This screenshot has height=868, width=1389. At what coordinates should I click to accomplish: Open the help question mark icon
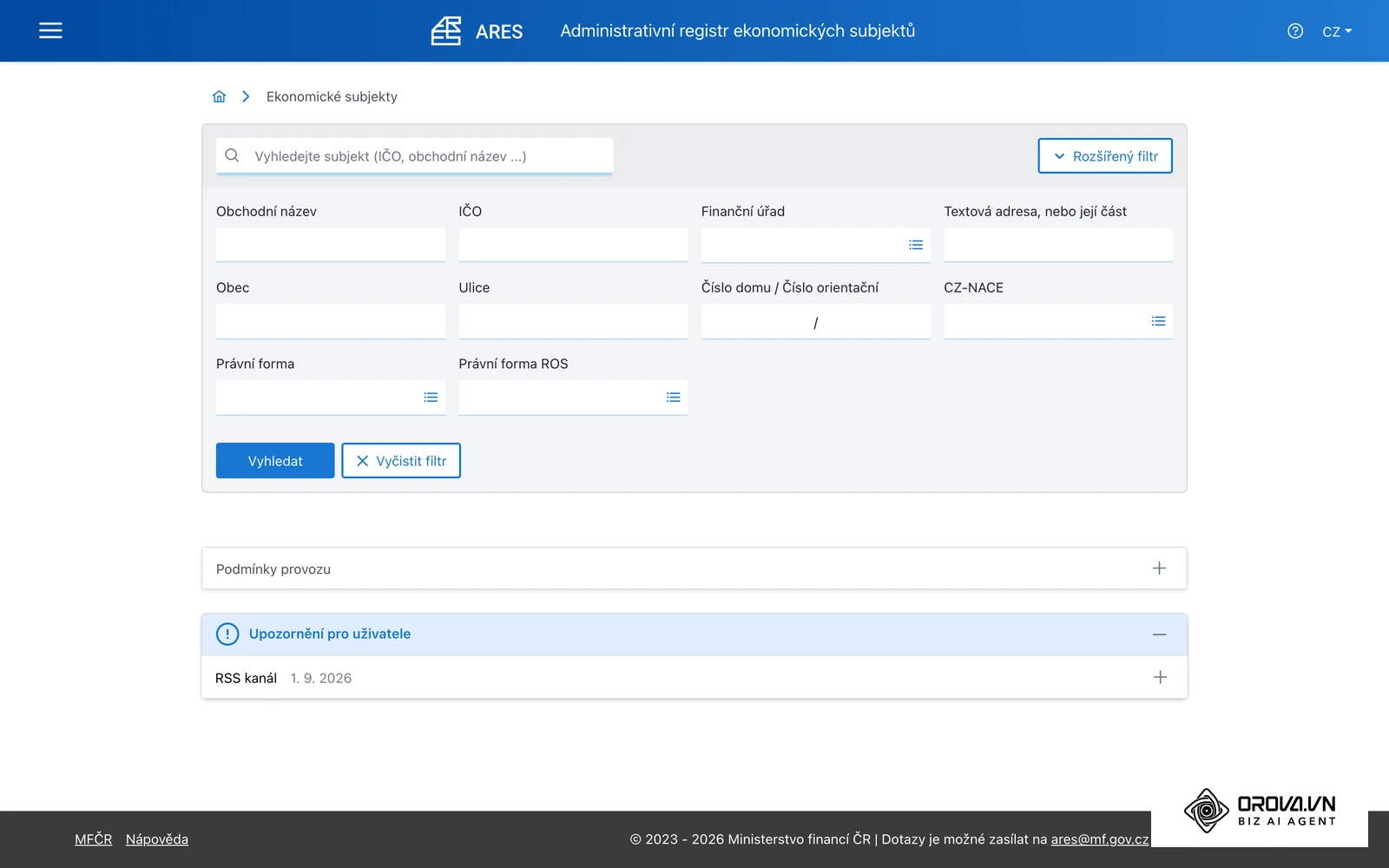coord(1295,31)
